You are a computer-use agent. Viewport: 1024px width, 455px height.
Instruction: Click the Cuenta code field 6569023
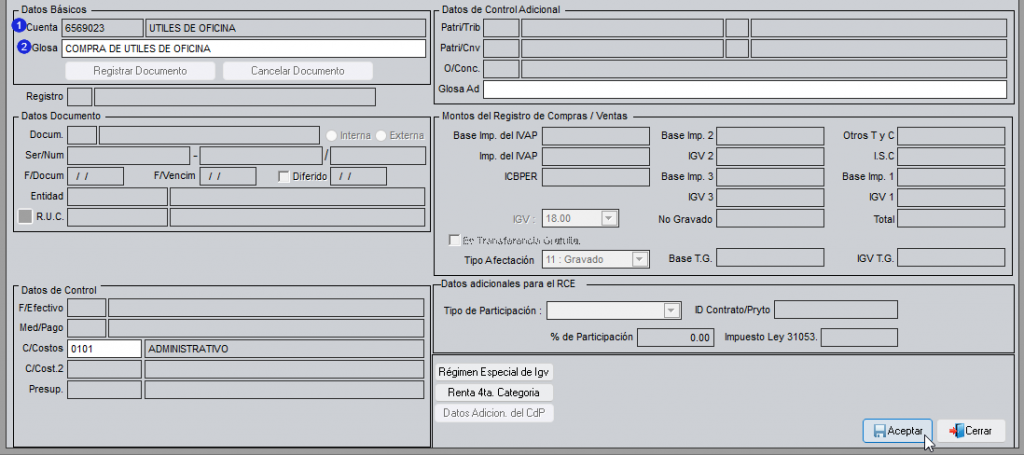point(102,28)
